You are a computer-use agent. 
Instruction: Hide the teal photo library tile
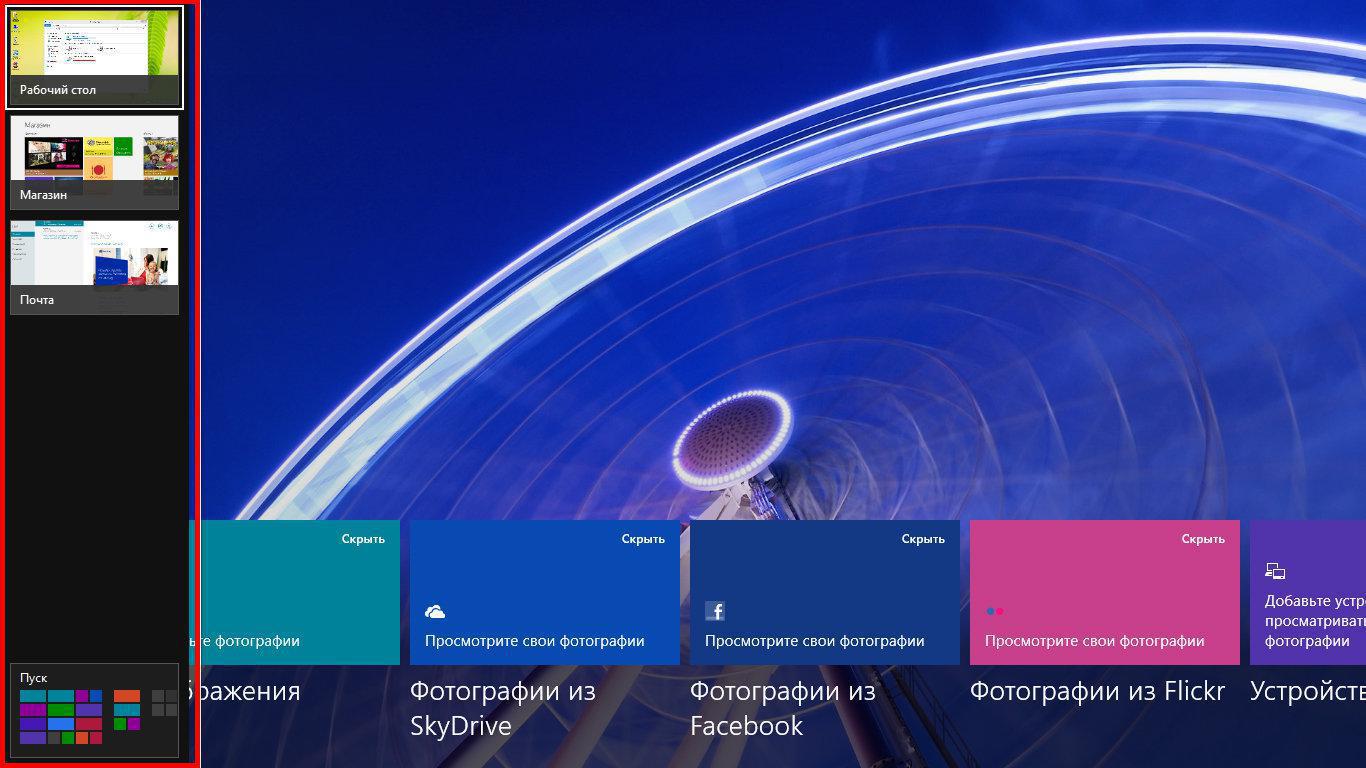coord(363,539)
